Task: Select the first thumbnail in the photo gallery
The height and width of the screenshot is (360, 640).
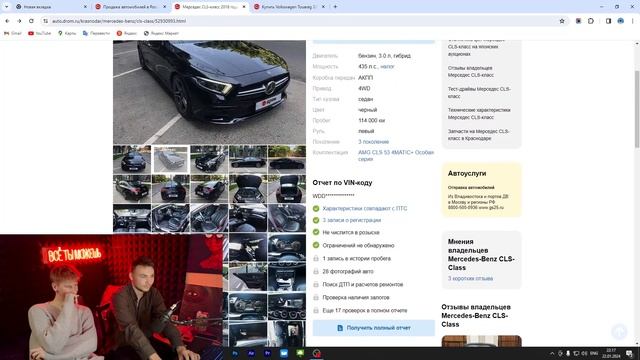Action: (x=132, y=159)
